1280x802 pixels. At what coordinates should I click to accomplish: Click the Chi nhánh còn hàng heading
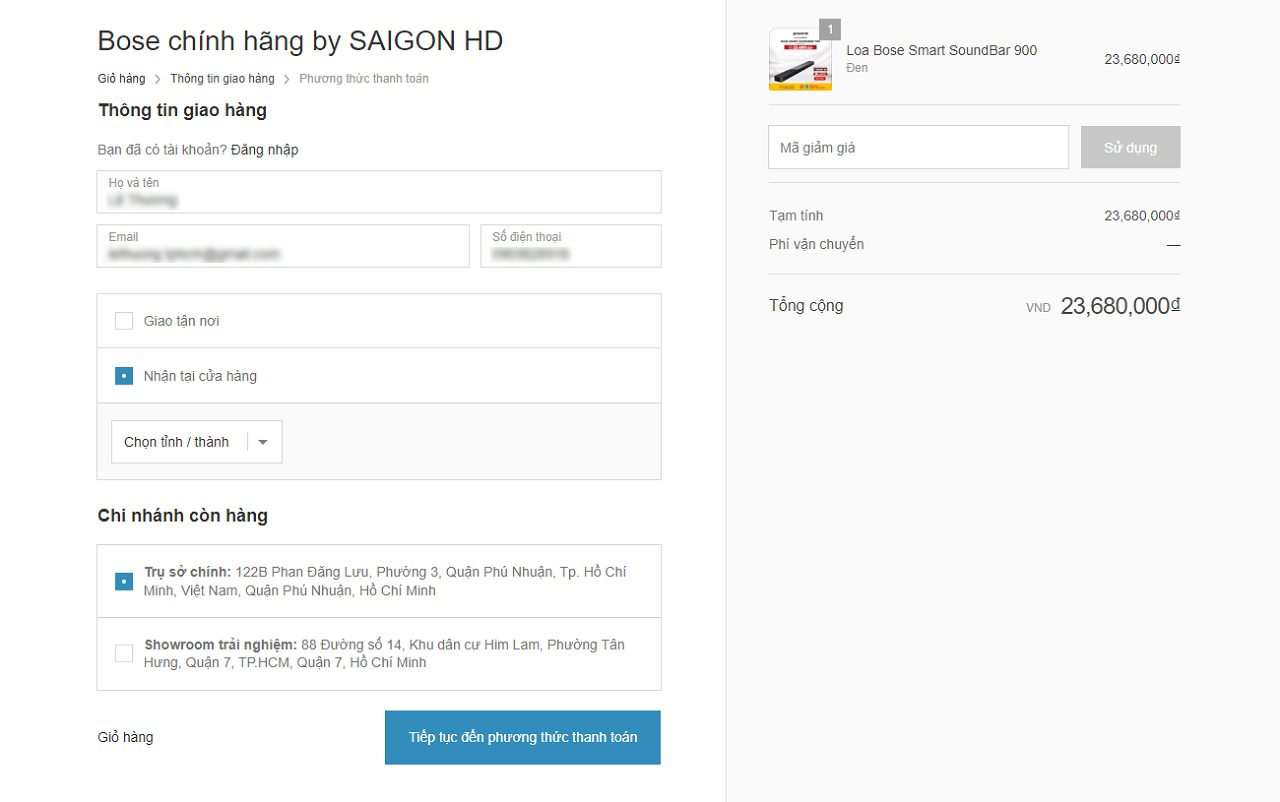pos(183,516)
